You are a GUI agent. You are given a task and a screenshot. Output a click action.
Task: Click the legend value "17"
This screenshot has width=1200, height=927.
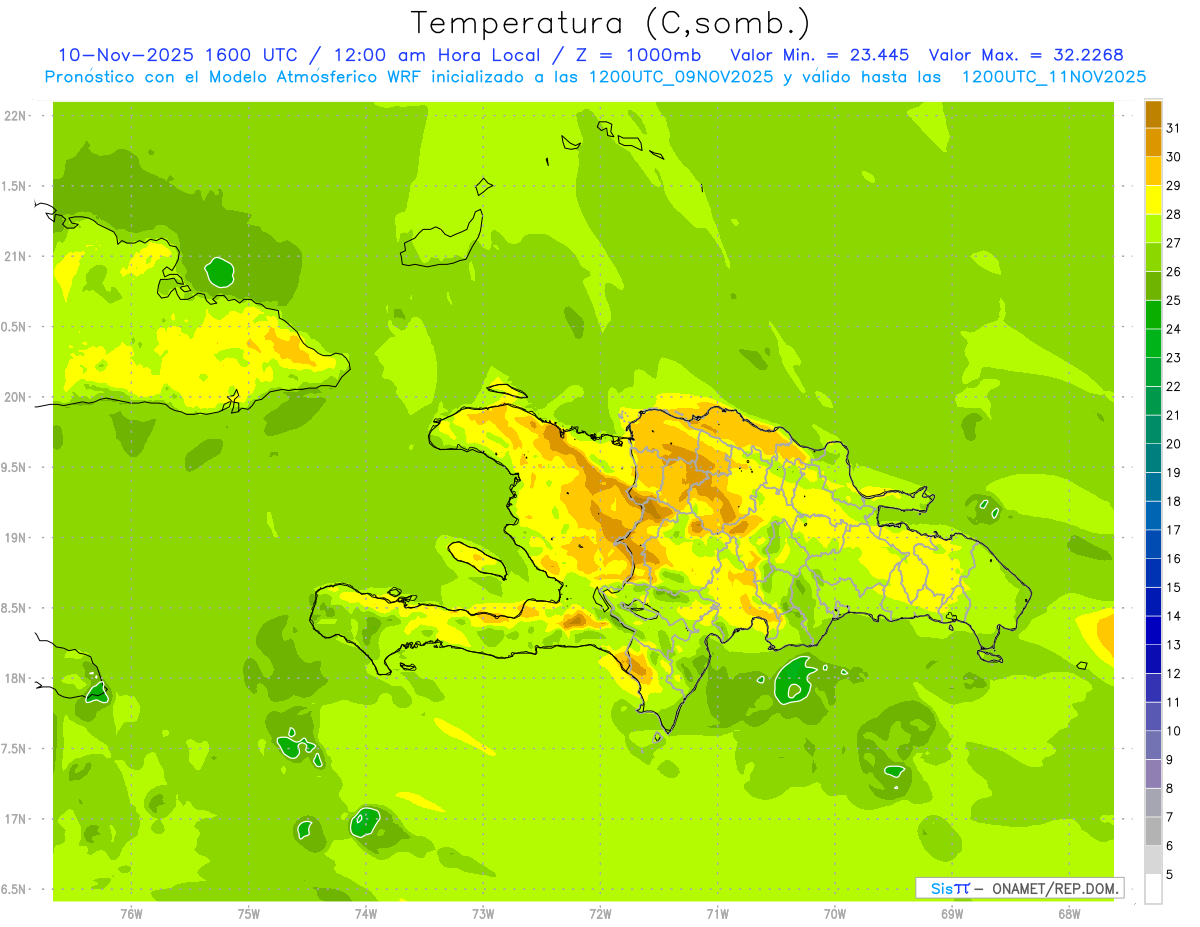[x=1174, y=529]
